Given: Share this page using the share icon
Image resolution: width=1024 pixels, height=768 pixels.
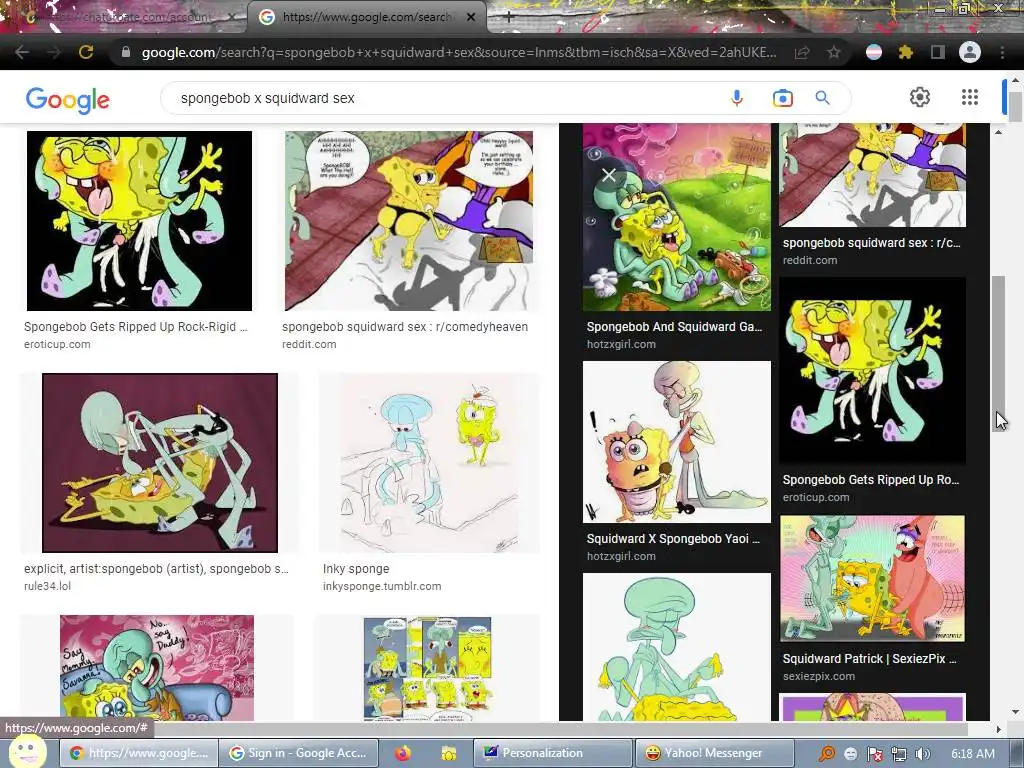Looking at the screenshot, I should pyautogui.click(x=802, y=52).
